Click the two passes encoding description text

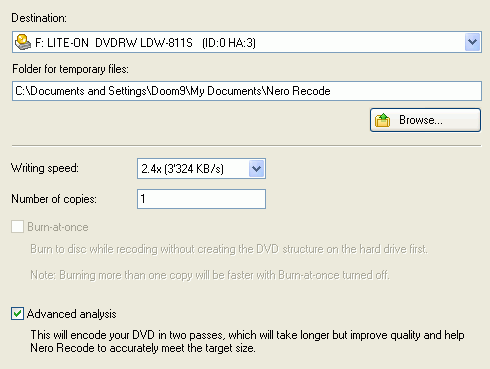[247, 341]
